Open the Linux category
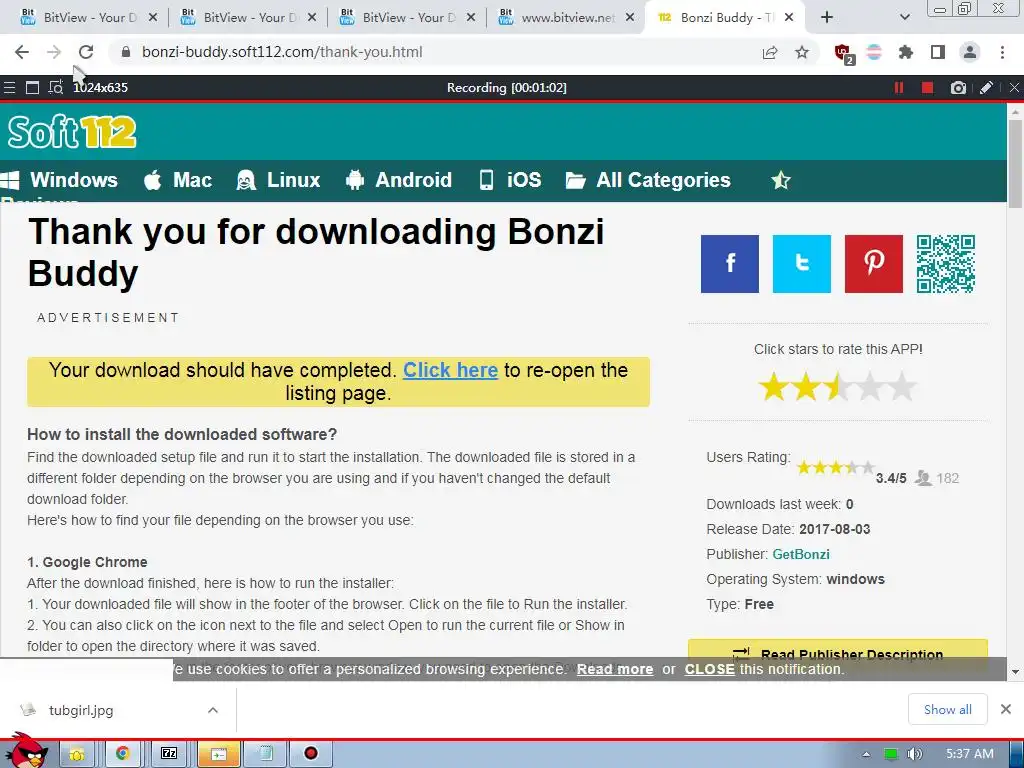The width and height of the screenshot is (1024, 768). coord(278,180)
